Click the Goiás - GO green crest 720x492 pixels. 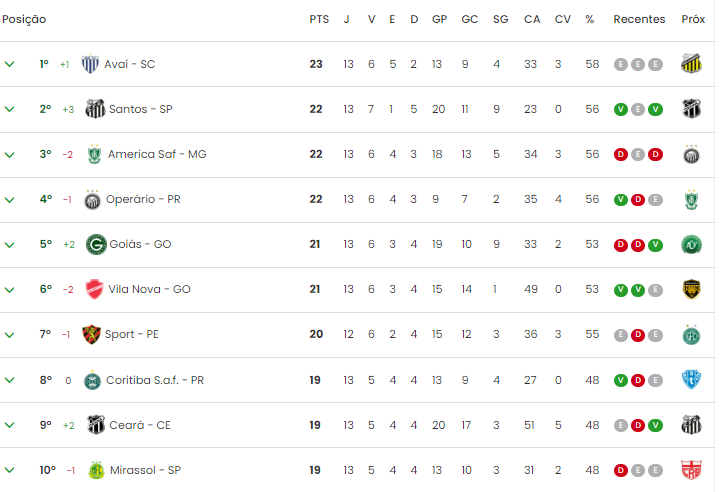pyautogui.click(x=96, y=244)
